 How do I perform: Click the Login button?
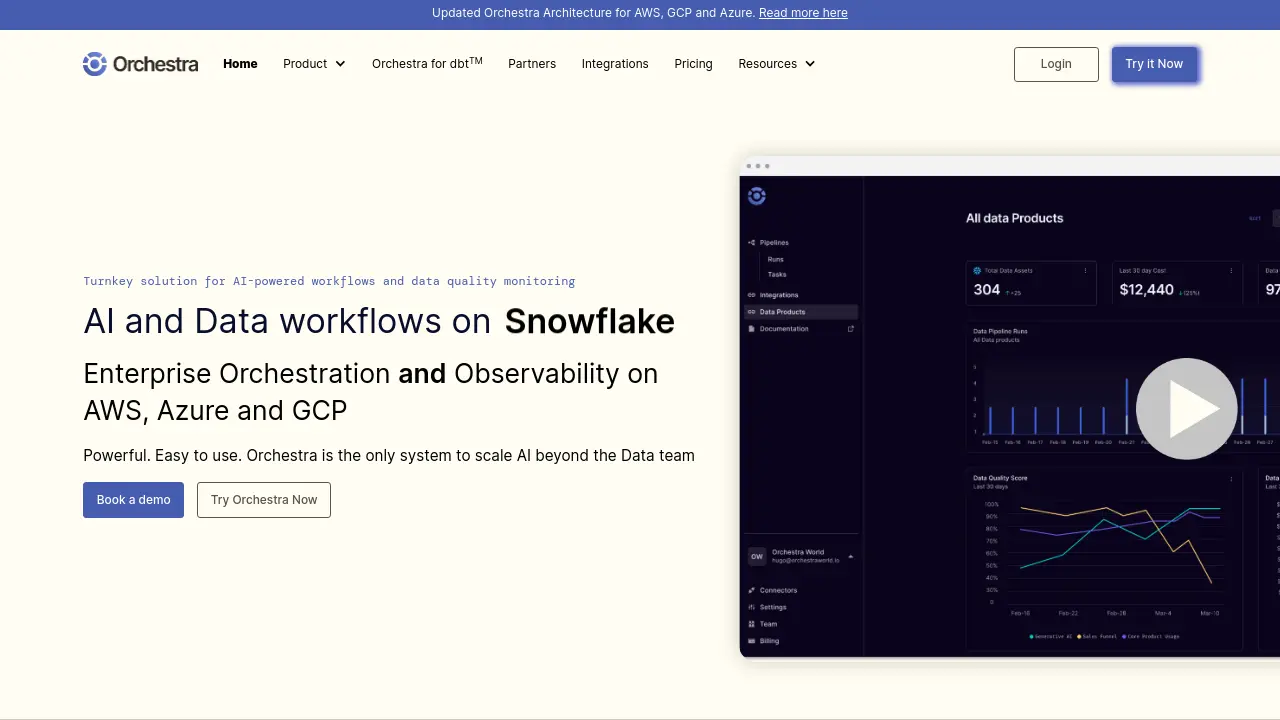tap(1056, 64)
